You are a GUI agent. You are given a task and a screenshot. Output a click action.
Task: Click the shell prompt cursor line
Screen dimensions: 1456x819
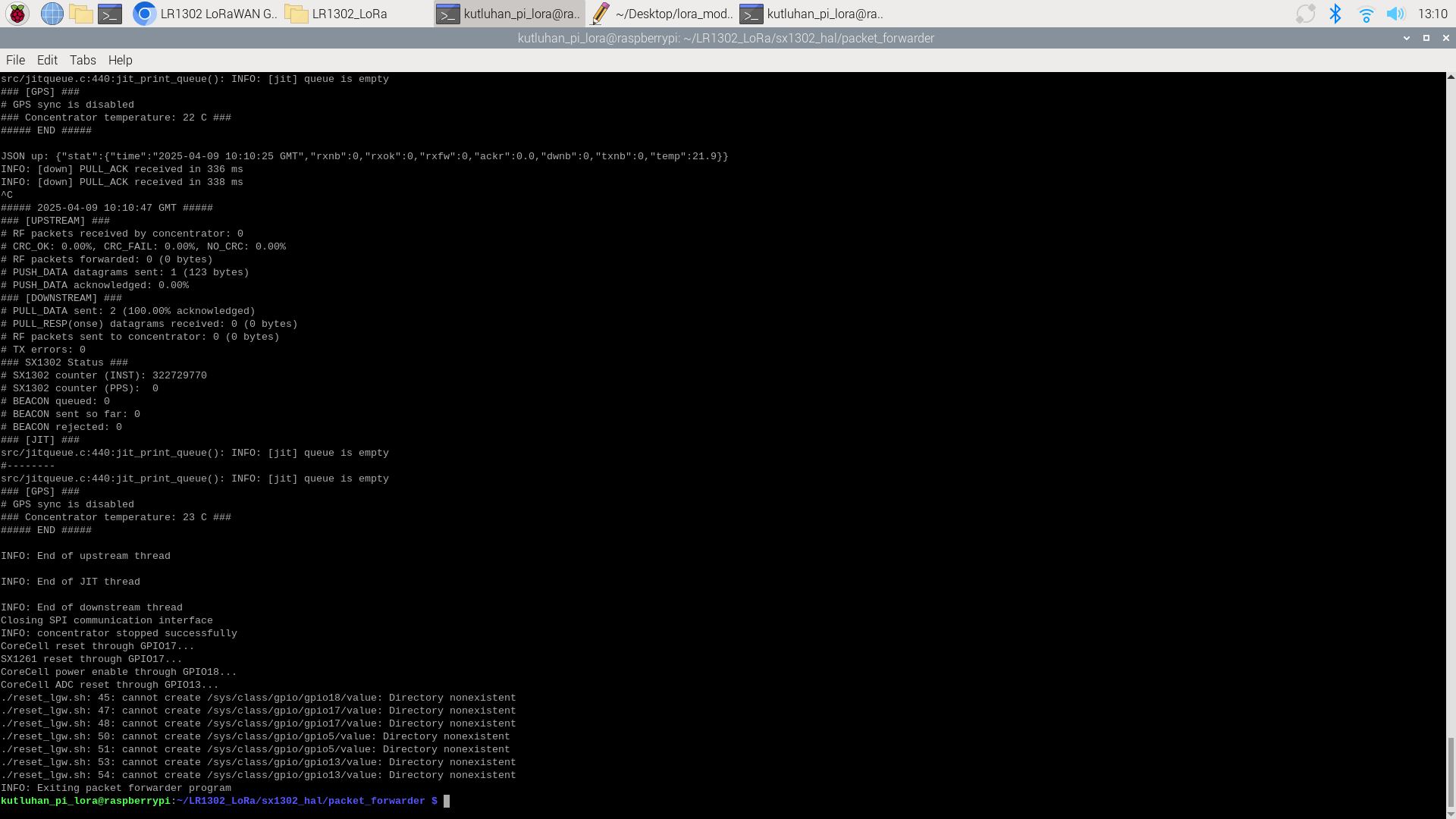click(225, 801)
